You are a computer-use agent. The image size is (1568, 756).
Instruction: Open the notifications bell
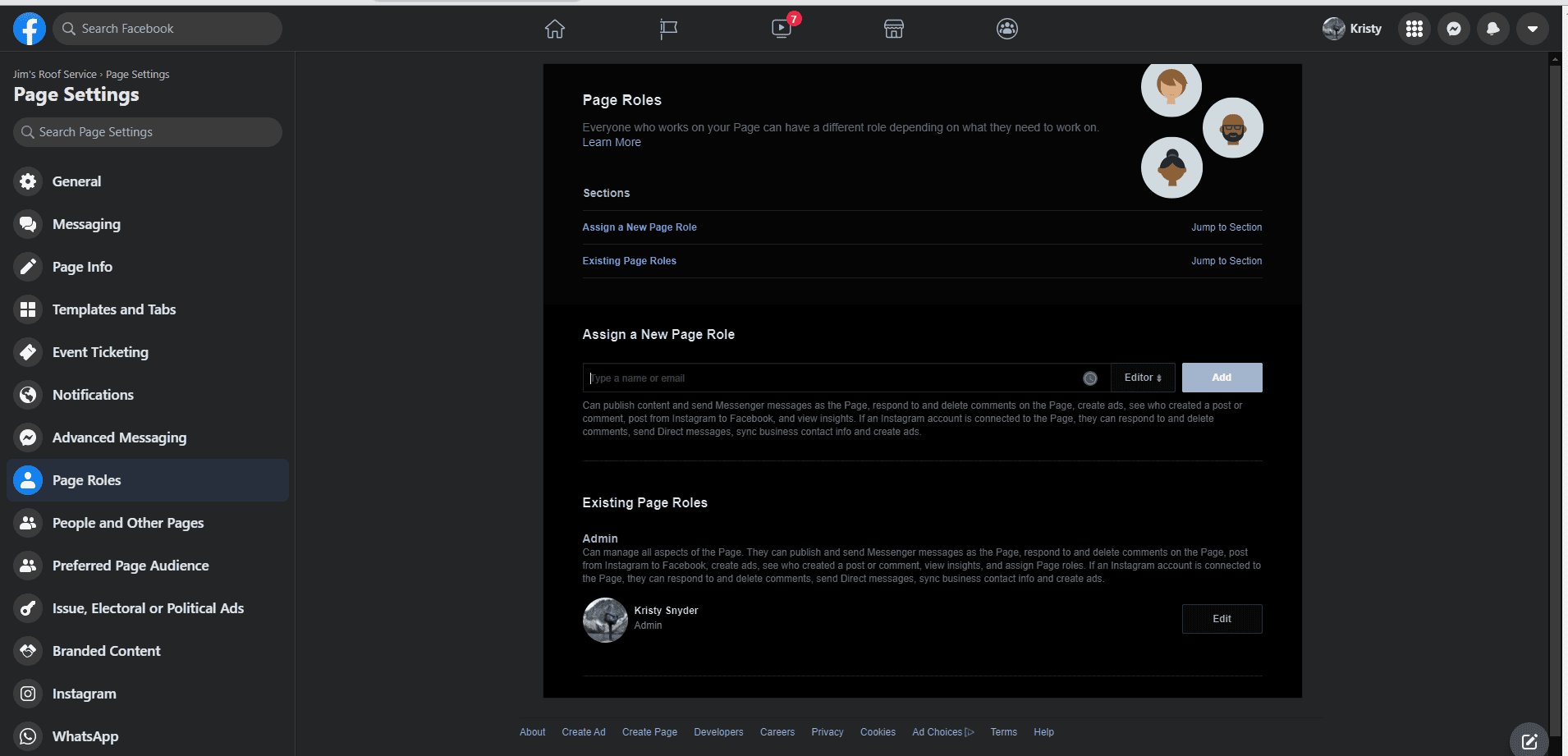1492,30
